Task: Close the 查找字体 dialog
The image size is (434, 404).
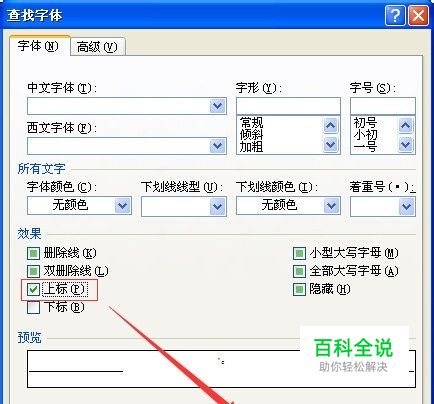Action: (x=419, y=15)
